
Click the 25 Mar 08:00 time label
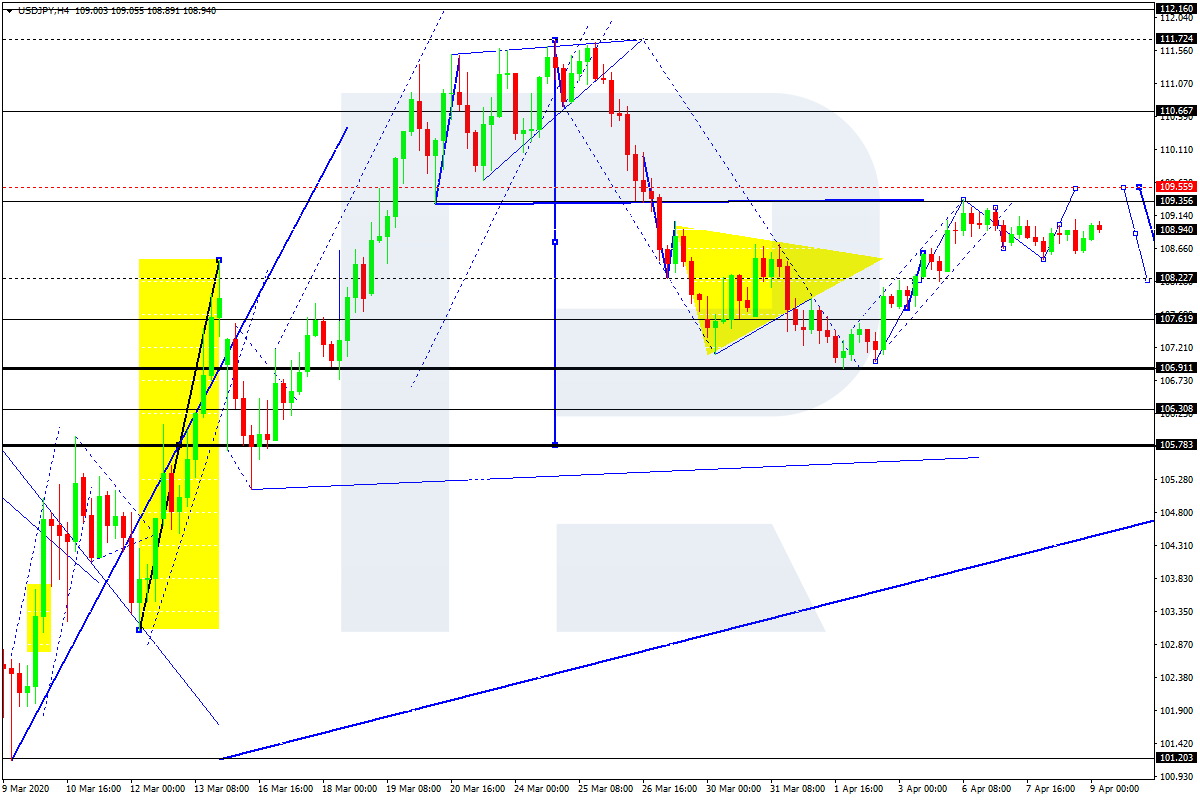coord(606,789)
